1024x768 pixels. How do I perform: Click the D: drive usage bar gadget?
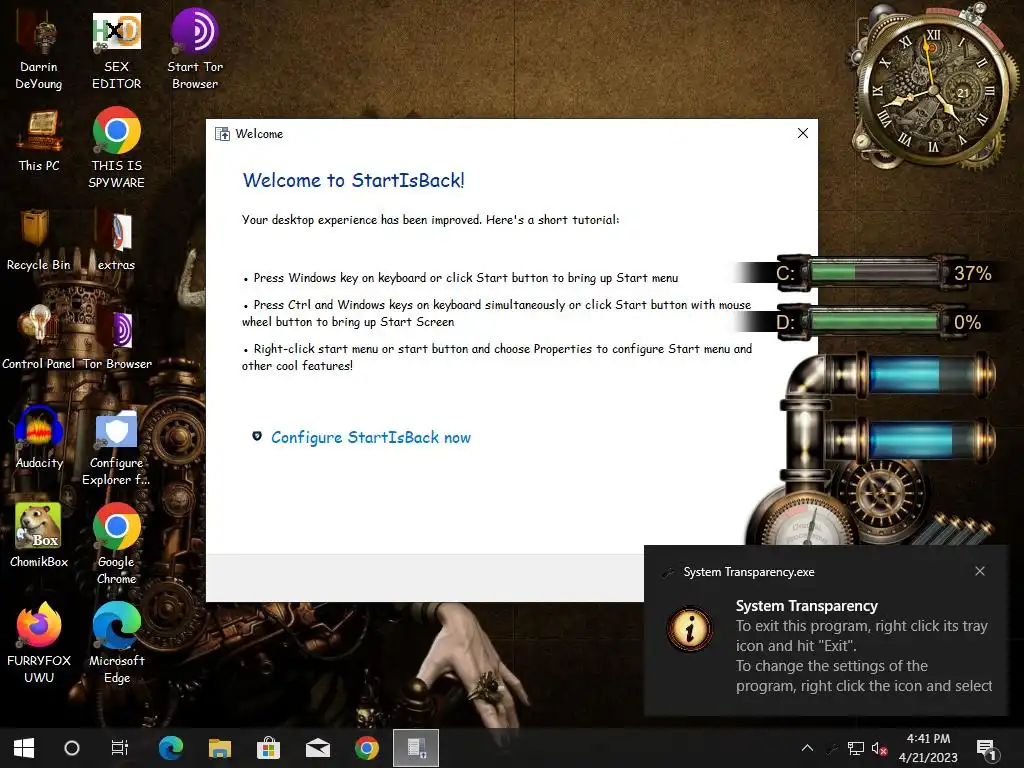[x=874, y=321]
